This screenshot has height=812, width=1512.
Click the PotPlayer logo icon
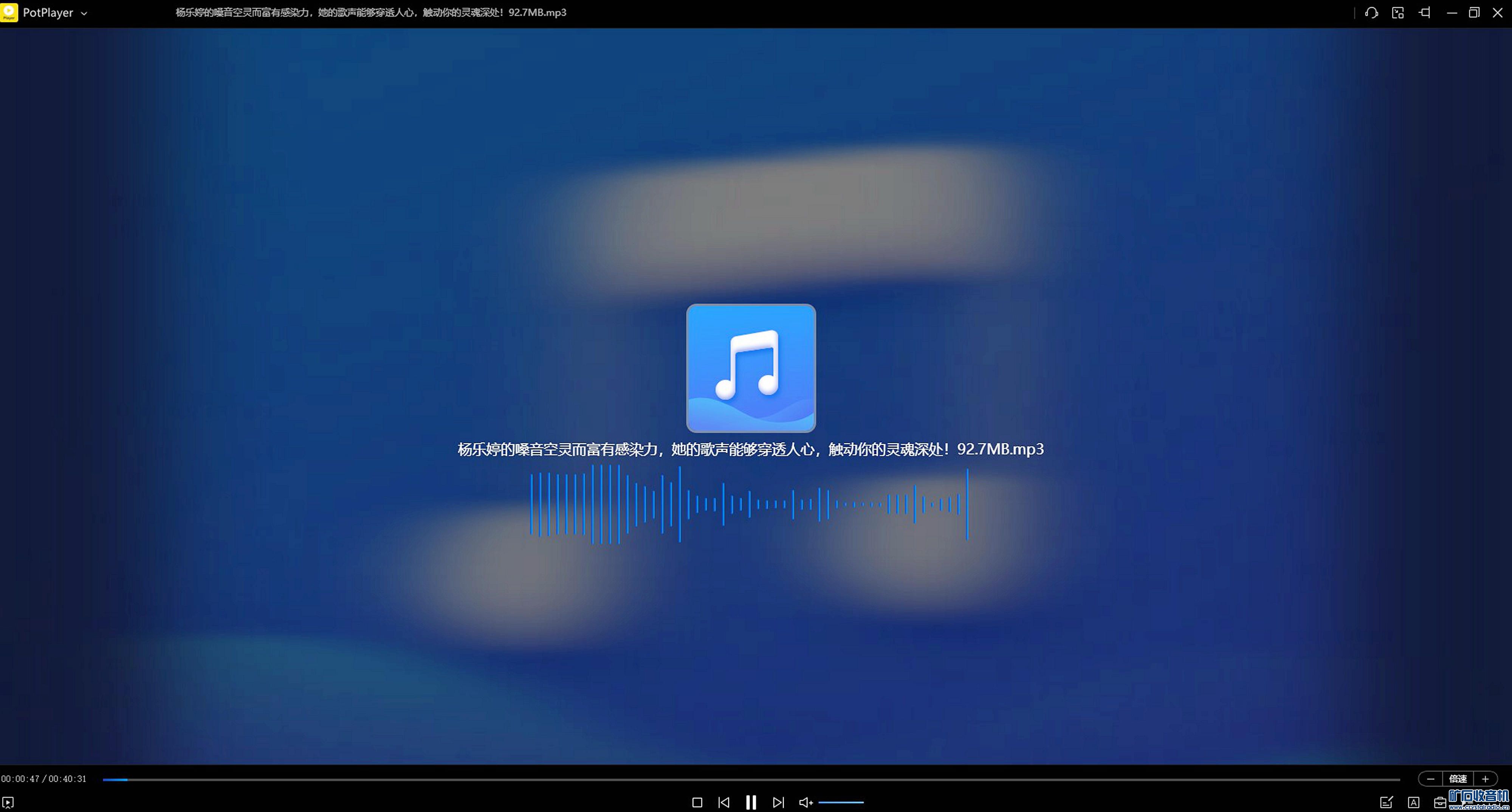pos(9,12)
